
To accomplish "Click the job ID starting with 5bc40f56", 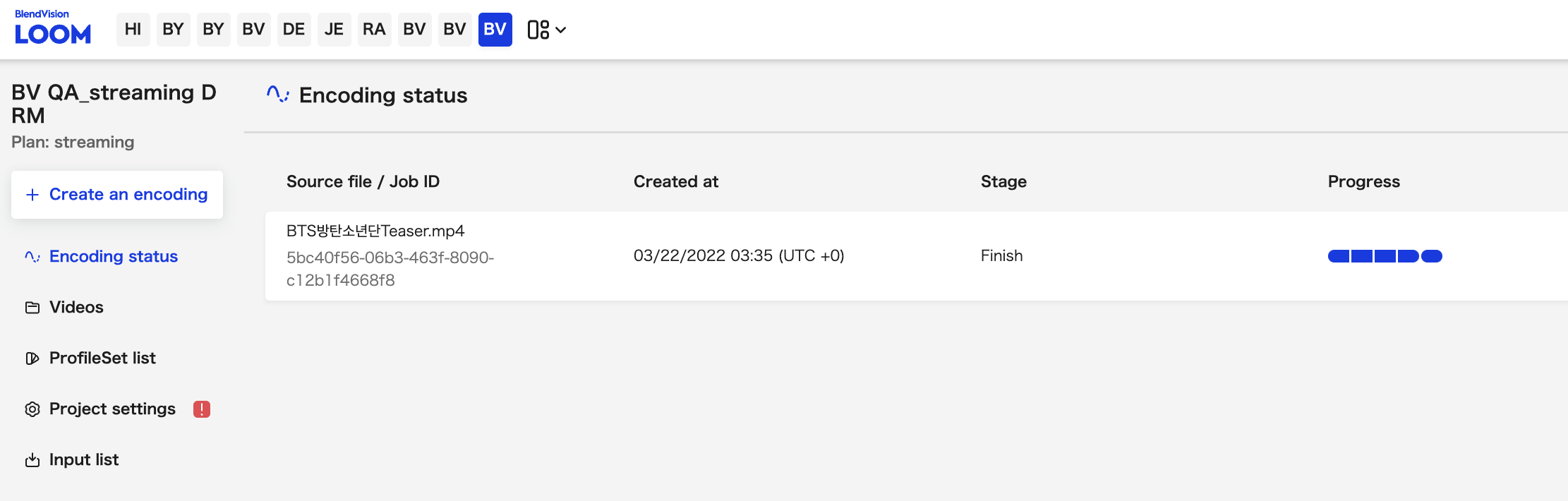I will [x=390, y=269].
